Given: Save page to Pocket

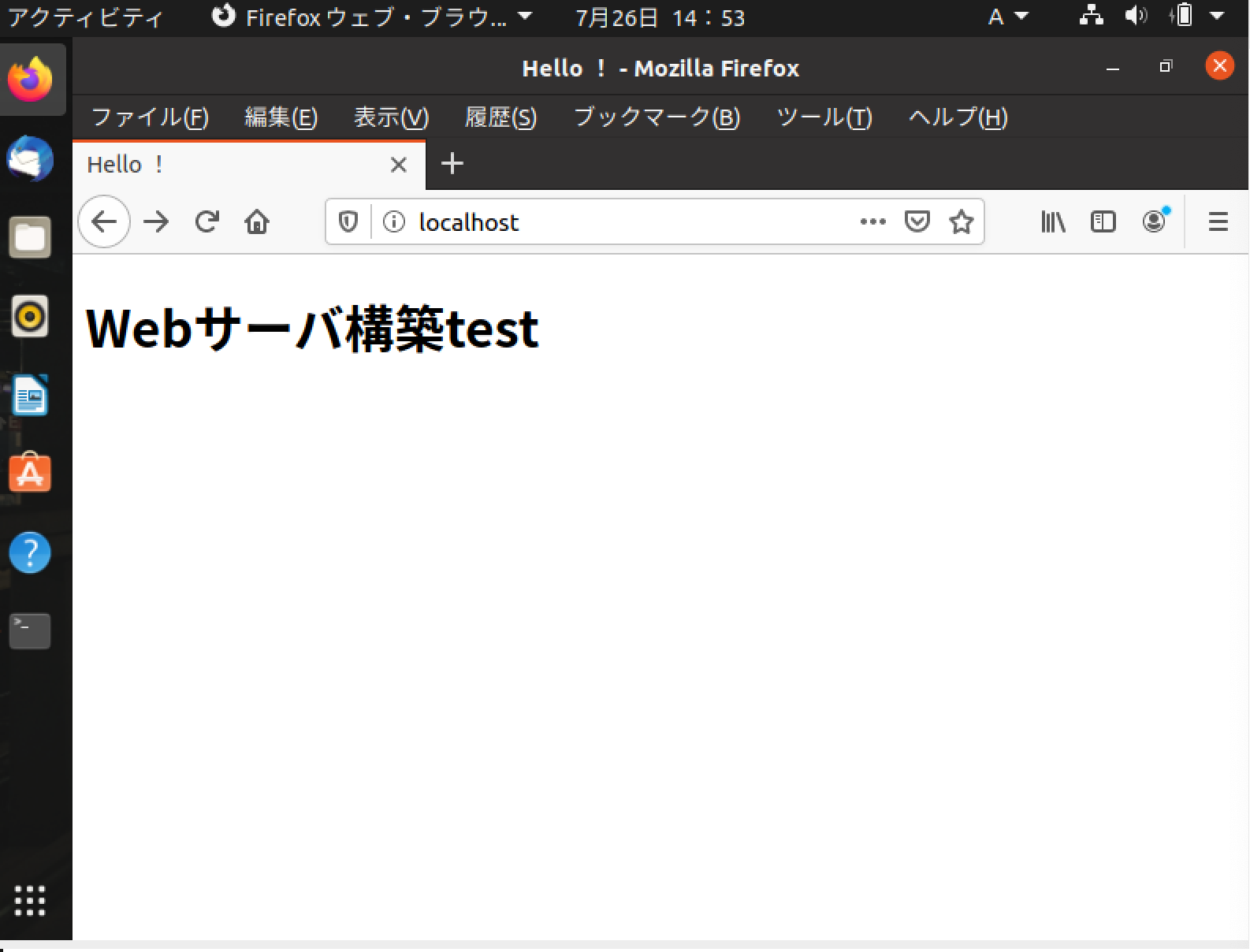Looking at the screenshot, I should pyautogui.click(x=917, y=222).
